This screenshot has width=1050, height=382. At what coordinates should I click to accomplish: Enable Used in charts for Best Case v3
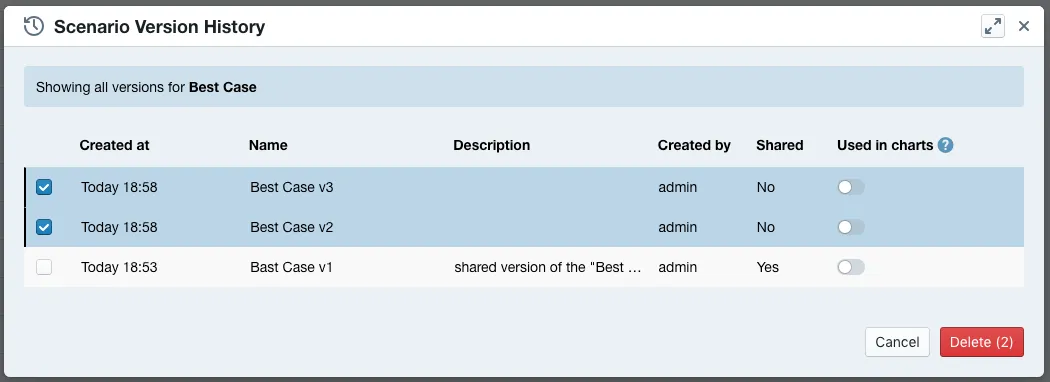click(x=851, y=187)
